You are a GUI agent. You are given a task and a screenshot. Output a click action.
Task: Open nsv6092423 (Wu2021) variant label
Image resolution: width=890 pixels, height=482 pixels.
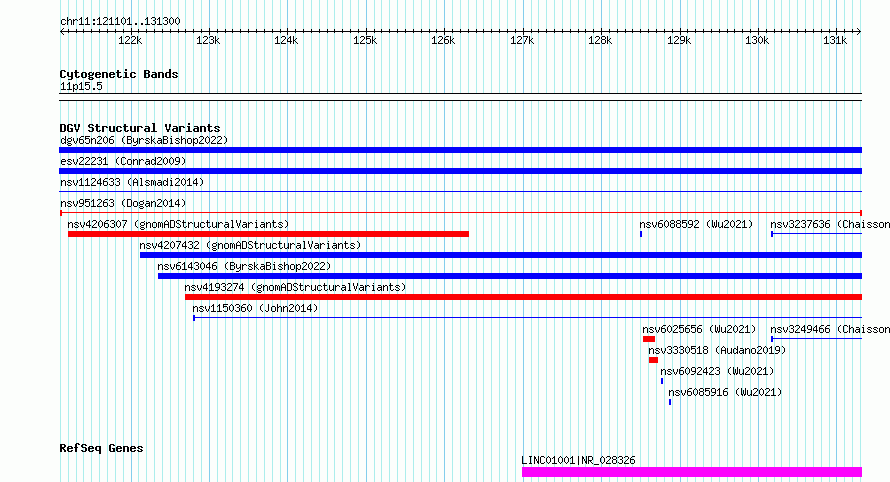click(717, 371)
